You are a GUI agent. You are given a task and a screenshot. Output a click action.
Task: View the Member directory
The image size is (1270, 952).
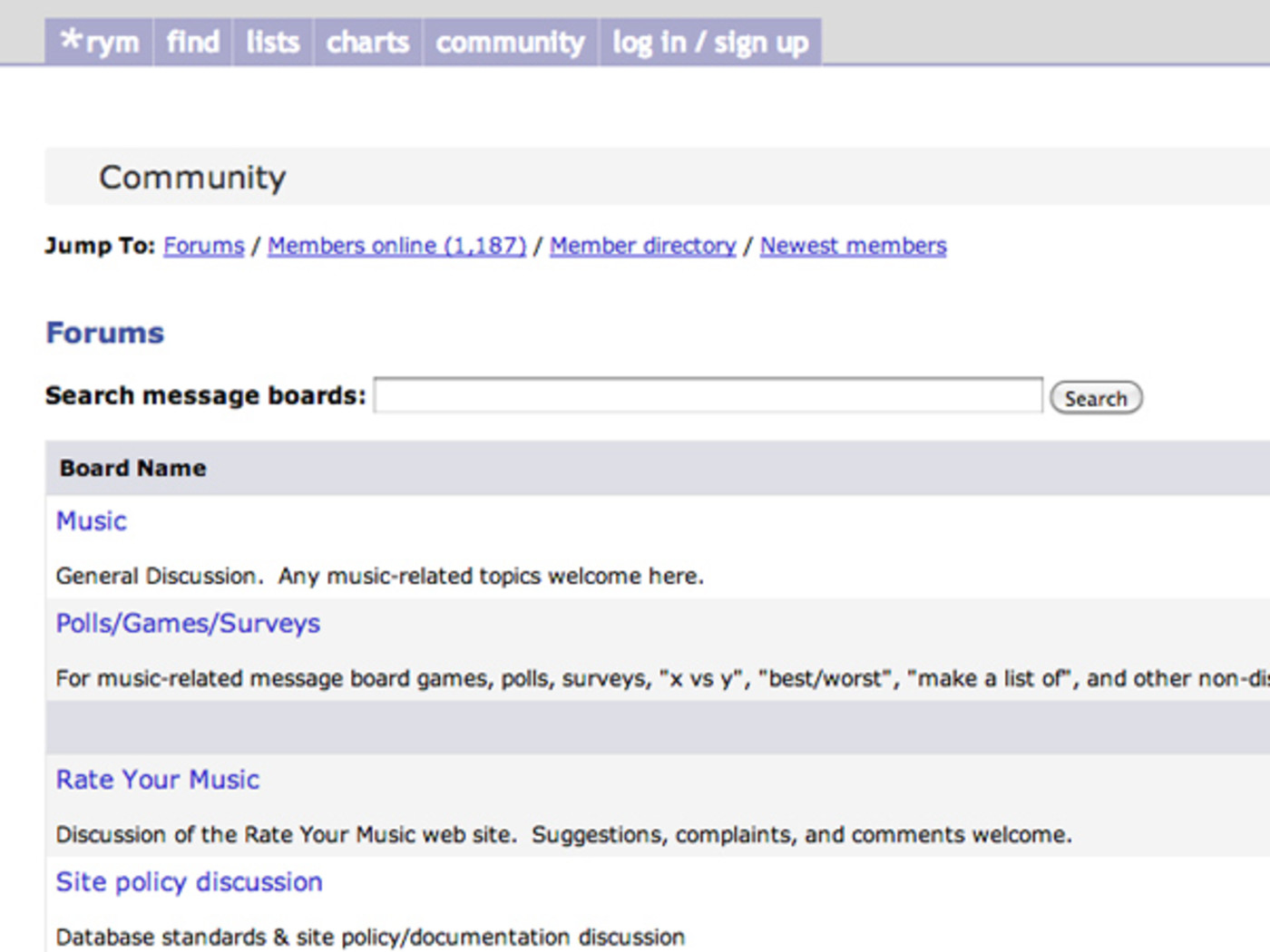[x=642, y=246]
